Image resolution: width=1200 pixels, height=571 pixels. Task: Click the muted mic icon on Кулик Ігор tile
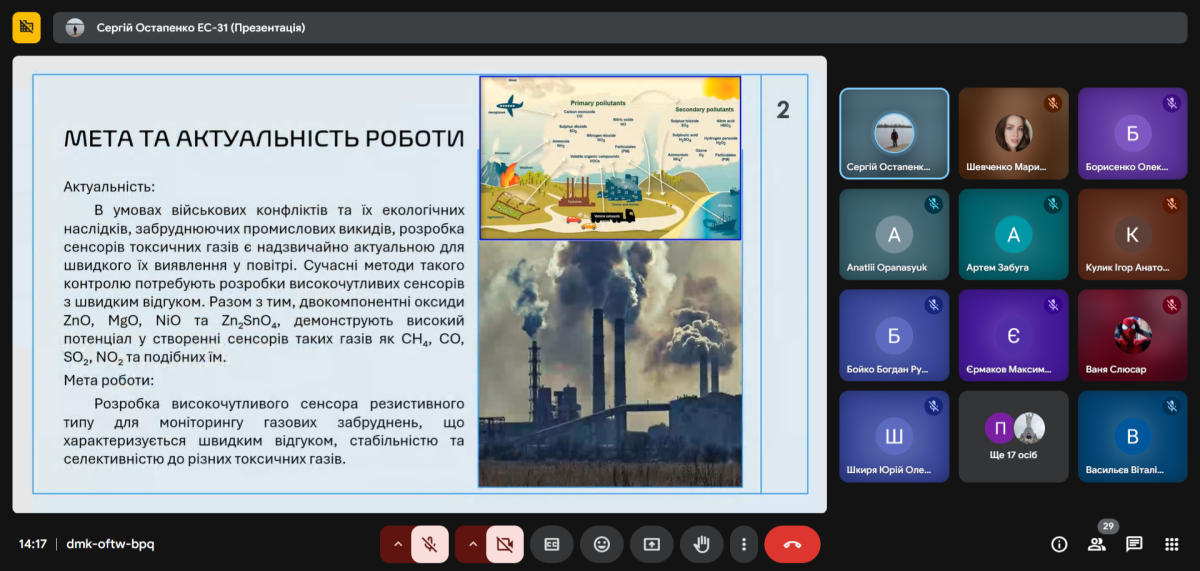[x=1172, y=204]
